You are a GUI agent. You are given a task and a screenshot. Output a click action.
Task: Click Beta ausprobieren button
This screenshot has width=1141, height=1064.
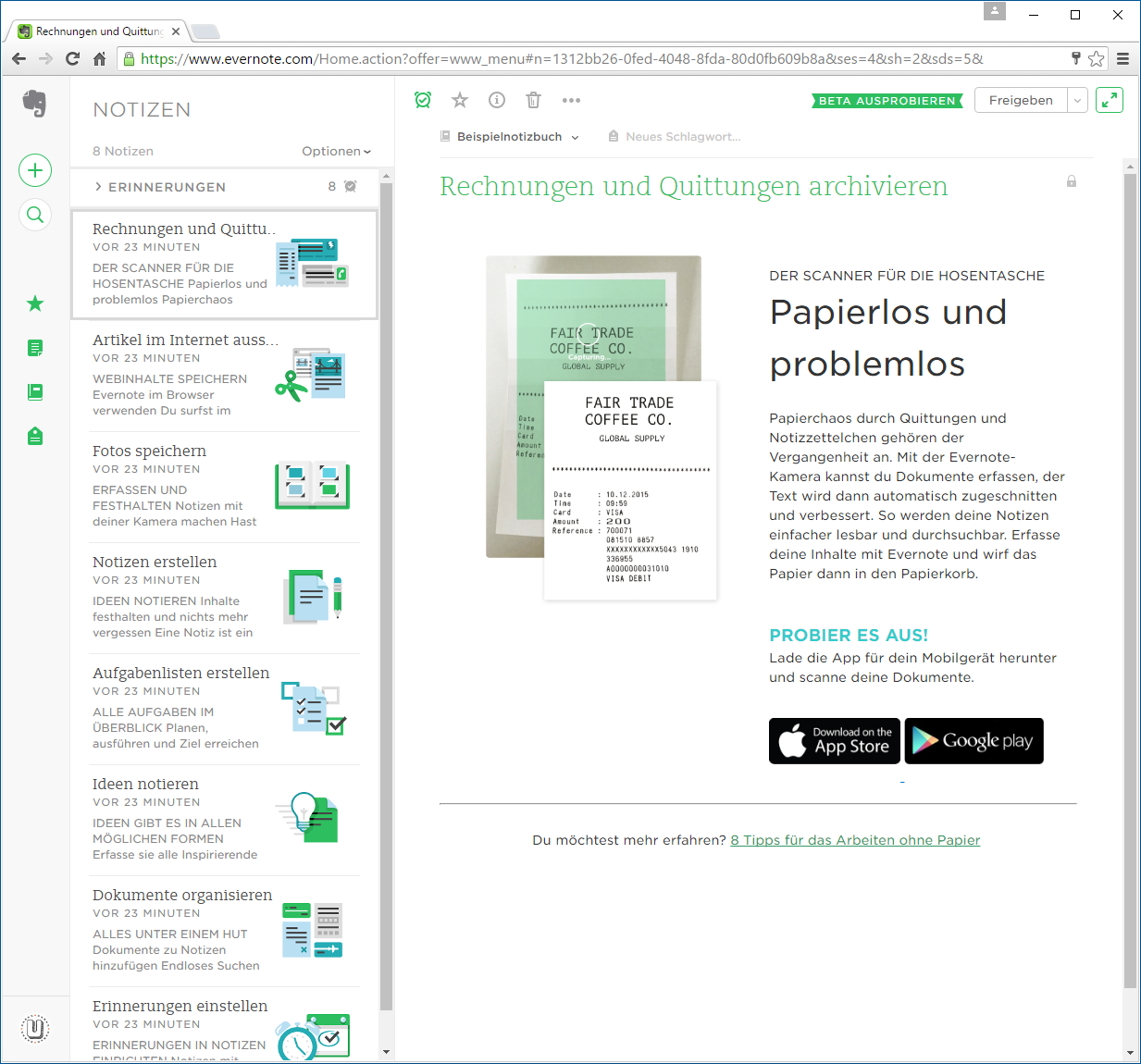(887, 101)
